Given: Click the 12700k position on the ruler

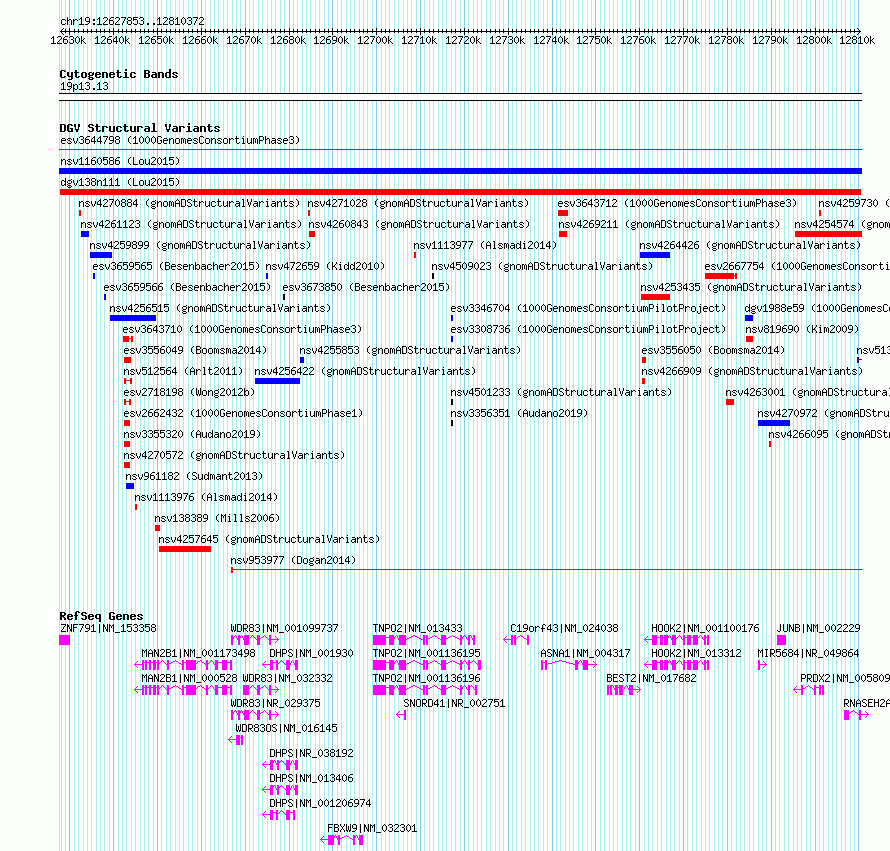Looking at the screenshot, I should (x=375, y=40).
